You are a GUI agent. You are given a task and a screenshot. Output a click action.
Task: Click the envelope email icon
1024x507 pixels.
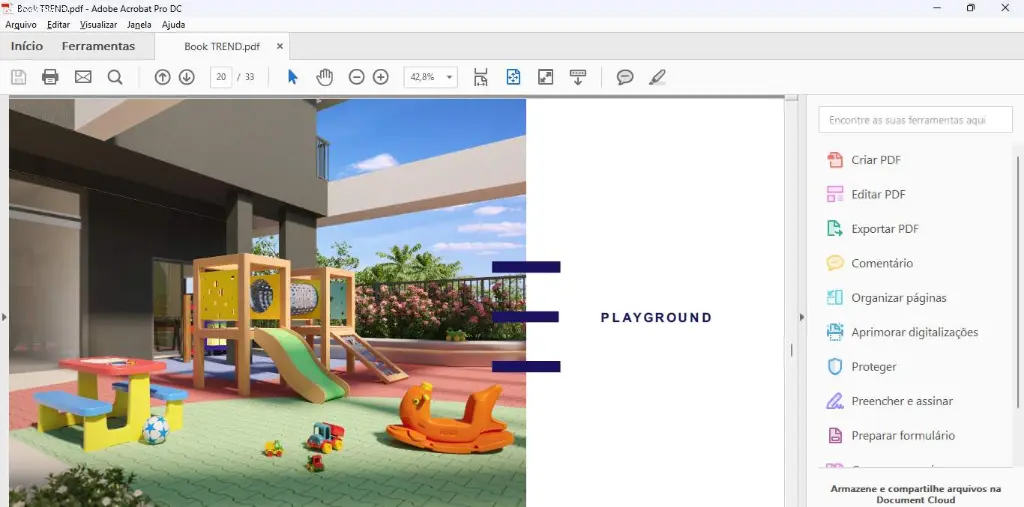[x=83, y=77]
